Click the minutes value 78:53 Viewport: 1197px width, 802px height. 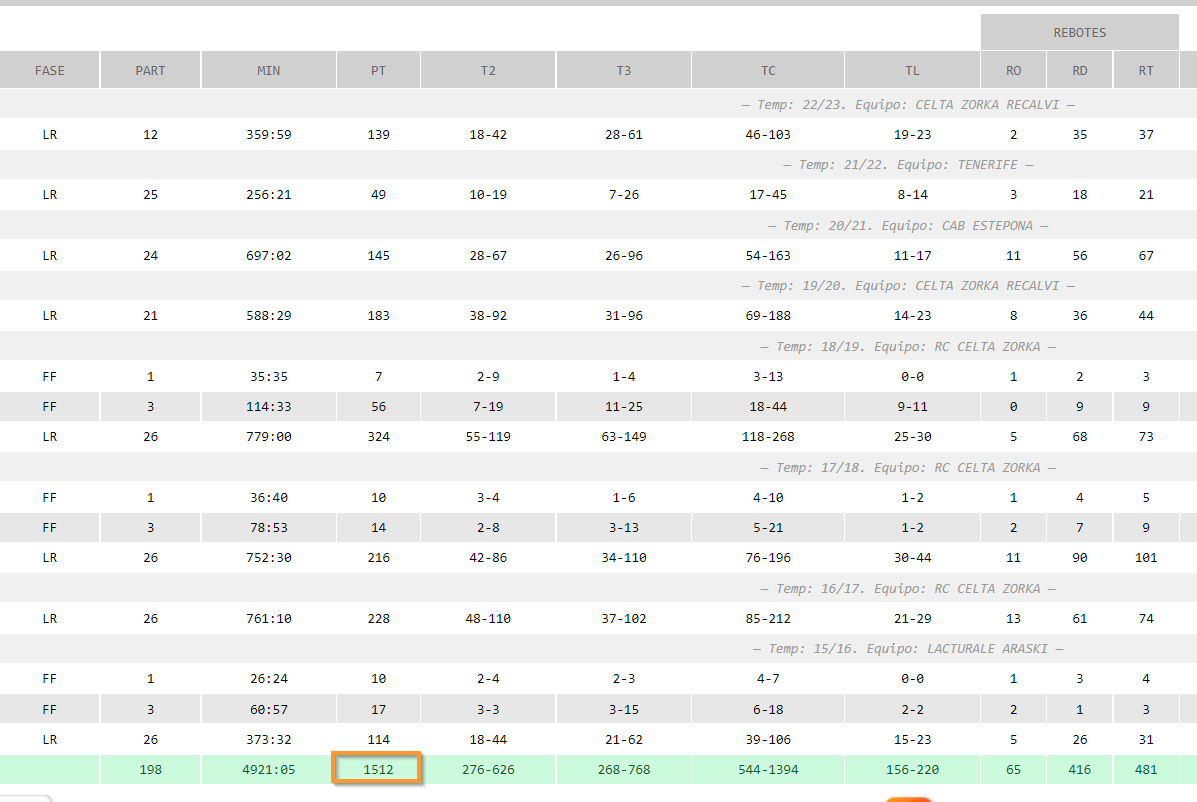(x=269, y=527)
